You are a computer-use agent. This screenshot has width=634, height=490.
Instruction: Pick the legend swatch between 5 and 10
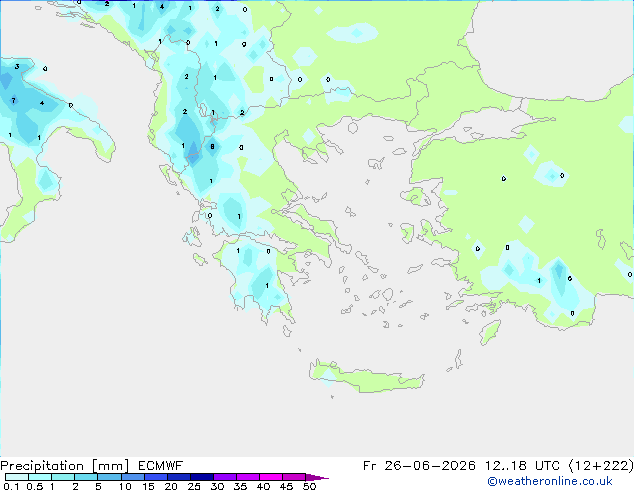pyautogui.click(x=109, y=477)
